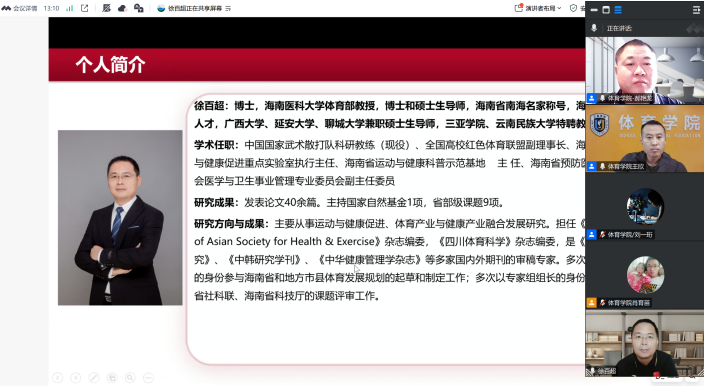Click the green security shield icon
704x386 pixels.
point(573,8)
